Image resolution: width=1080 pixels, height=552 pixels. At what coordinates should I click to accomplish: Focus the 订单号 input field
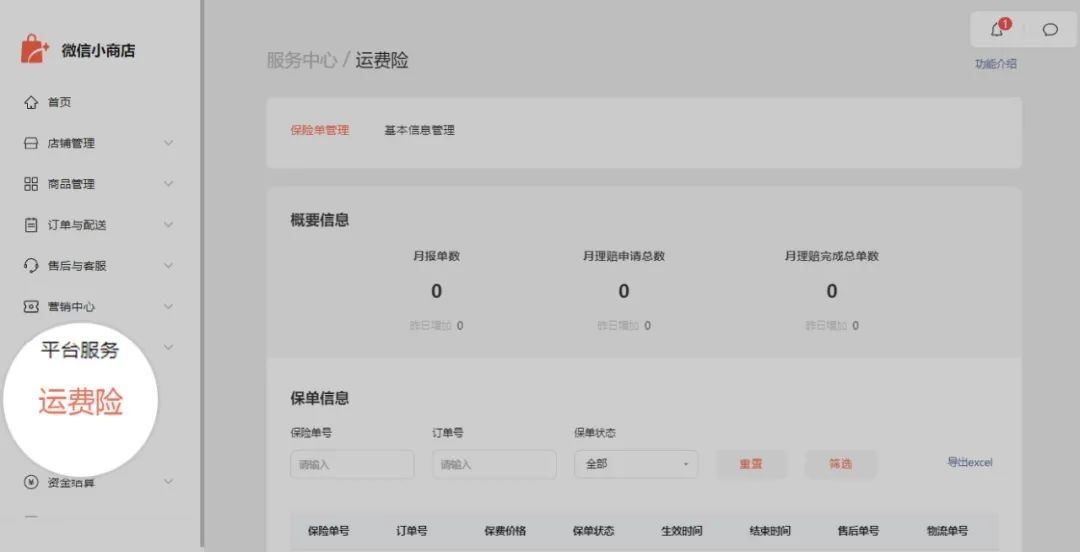(494, 464)
